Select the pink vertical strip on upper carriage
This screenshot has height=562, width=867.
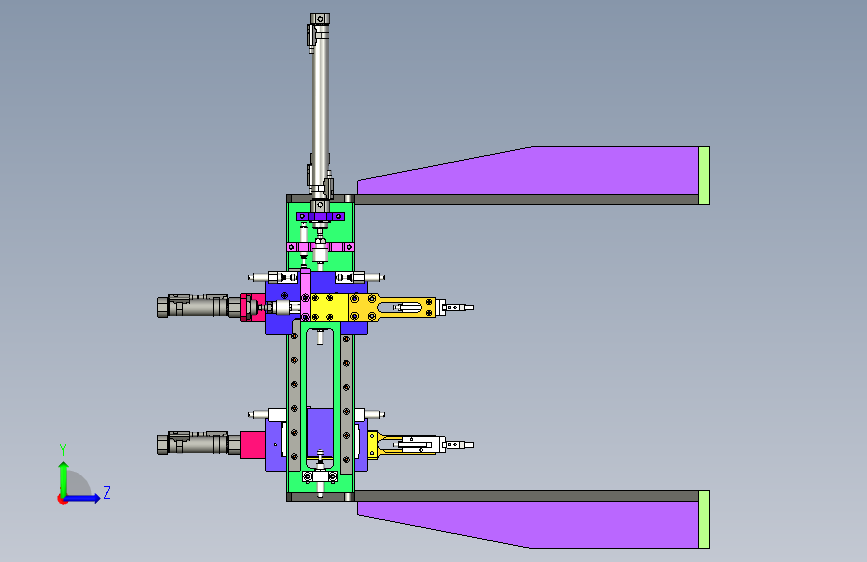coord(305,295)
